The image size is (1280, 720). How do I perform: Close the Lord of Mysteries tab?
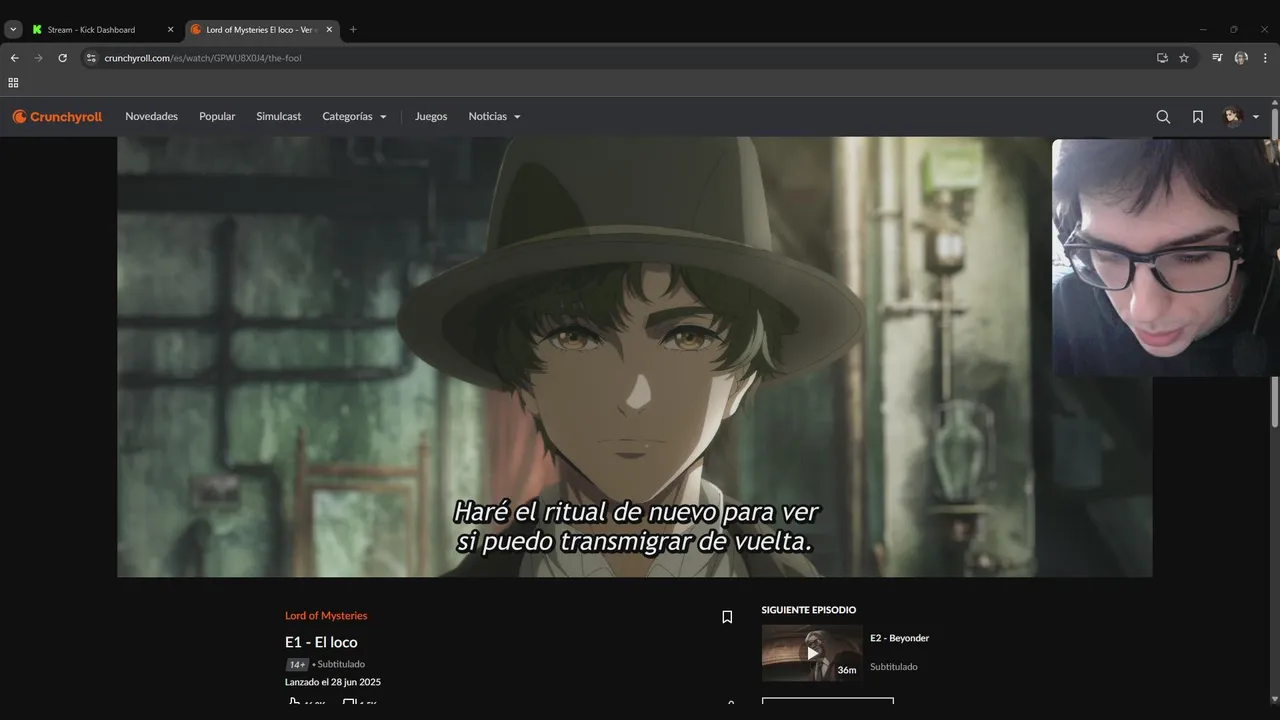coord(329,30)
